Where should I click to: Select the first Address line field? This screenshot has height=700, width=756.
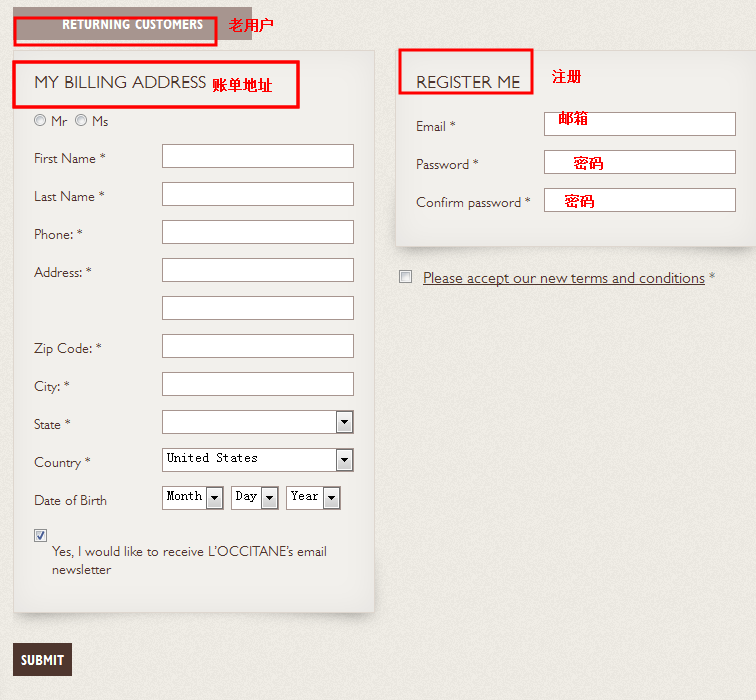[257, 270]
